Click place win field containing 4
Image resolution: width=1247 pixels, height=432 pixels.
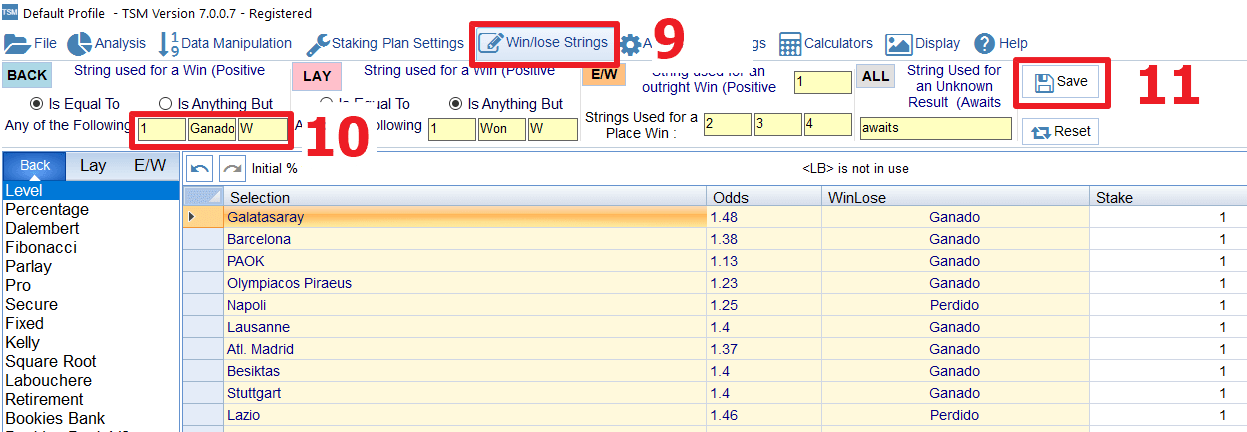(827, 124)
